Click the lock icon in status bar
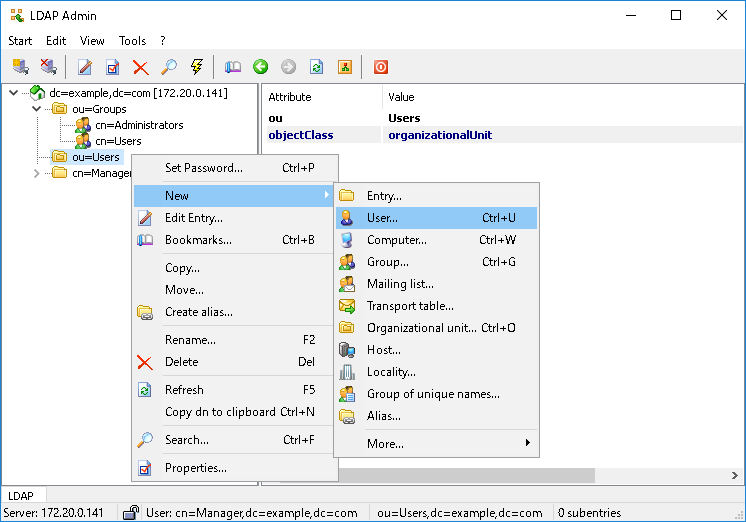The height and width of the screenshot is (522, 746). [131, 512]
